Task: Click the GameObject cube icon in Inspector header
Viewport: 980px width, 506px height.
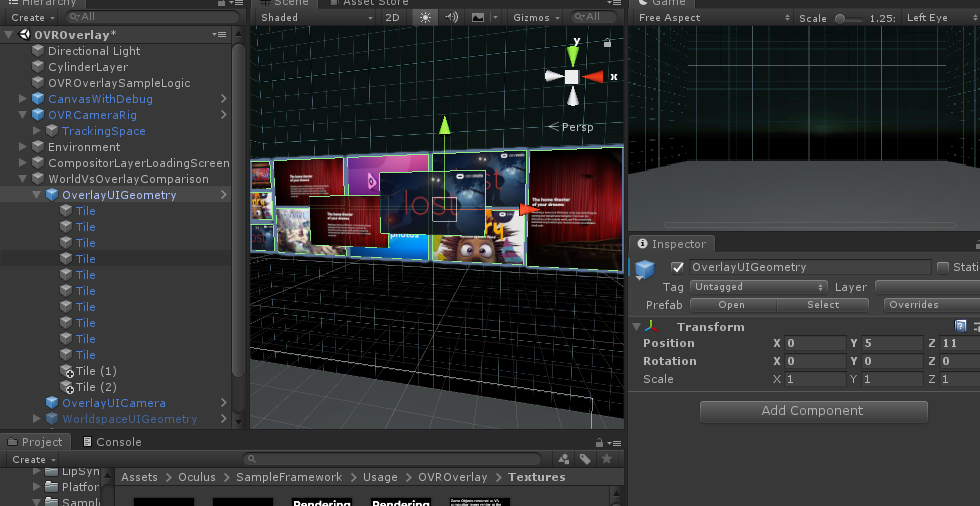Action: [x=644, y=270]
